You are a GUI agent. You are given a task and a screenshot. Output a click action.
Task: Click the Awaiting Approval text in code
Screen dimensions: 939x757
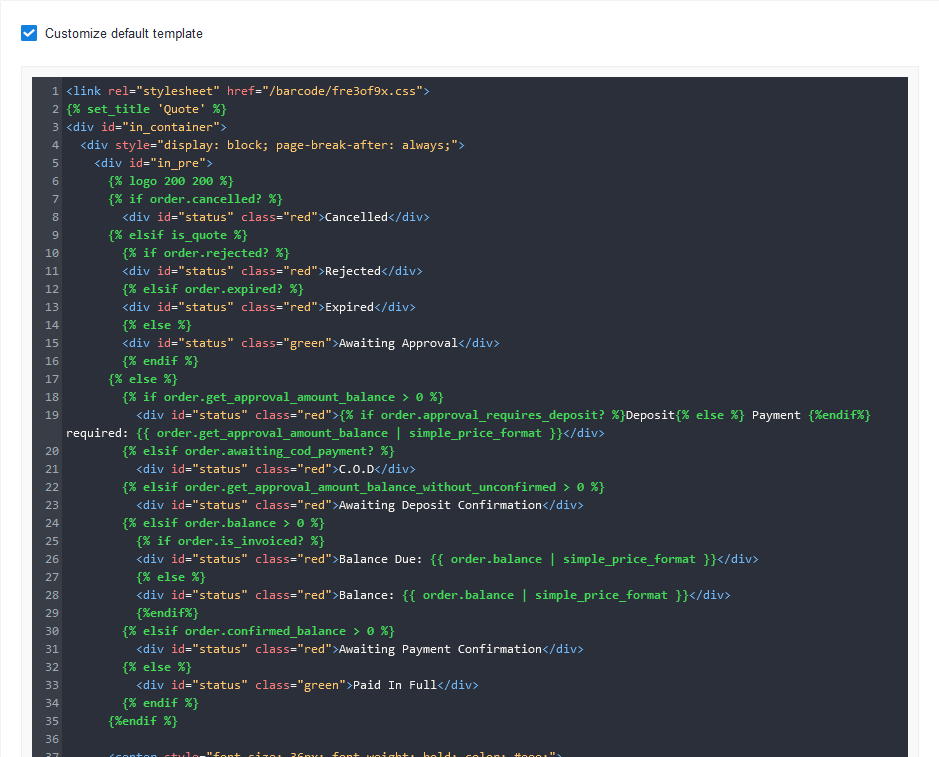[398, 343]
